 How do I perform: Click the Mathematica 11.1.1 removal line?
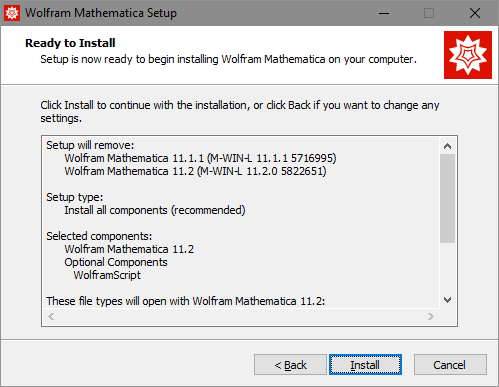tap(200, 158)
